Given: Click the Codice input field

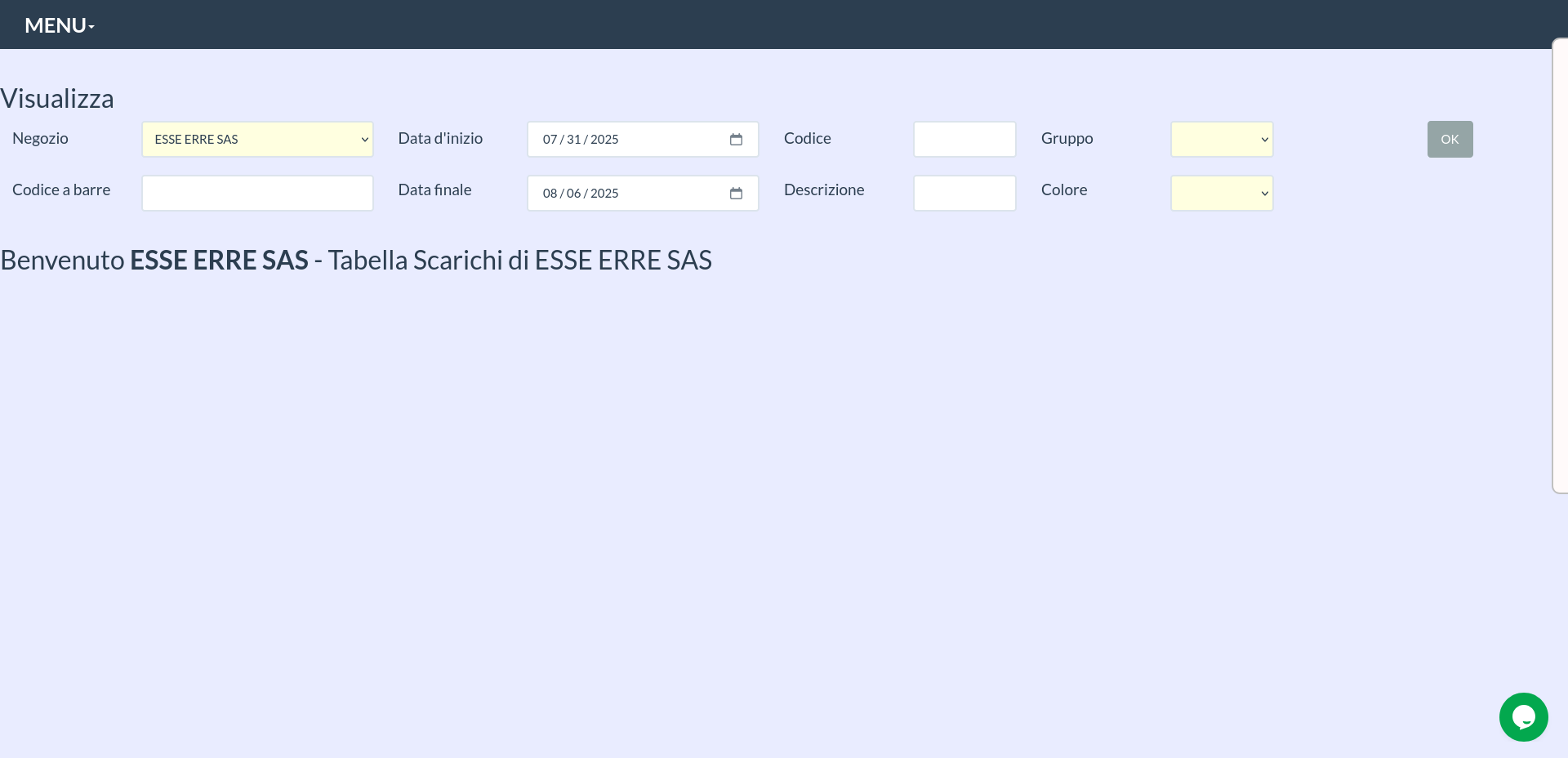Looking at the screenshot, I should 964,140.
